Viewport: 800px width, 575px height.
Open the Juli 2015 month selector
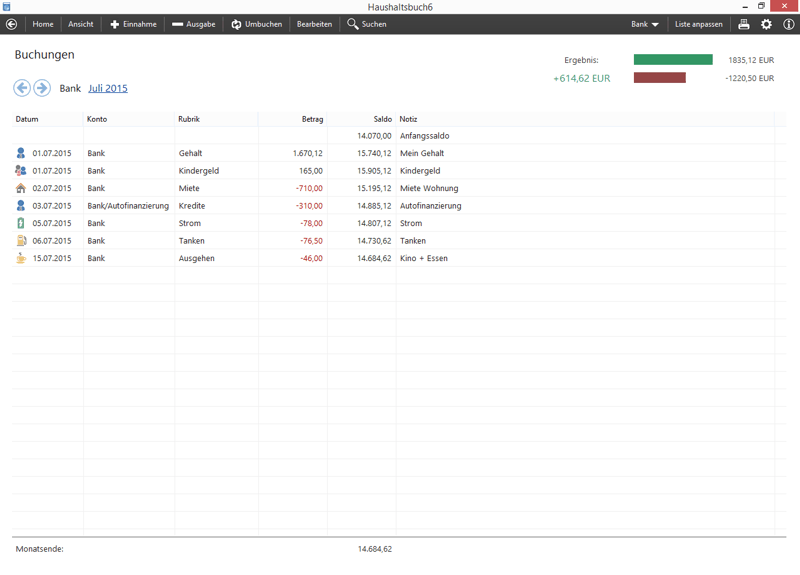tap(108, 88)
